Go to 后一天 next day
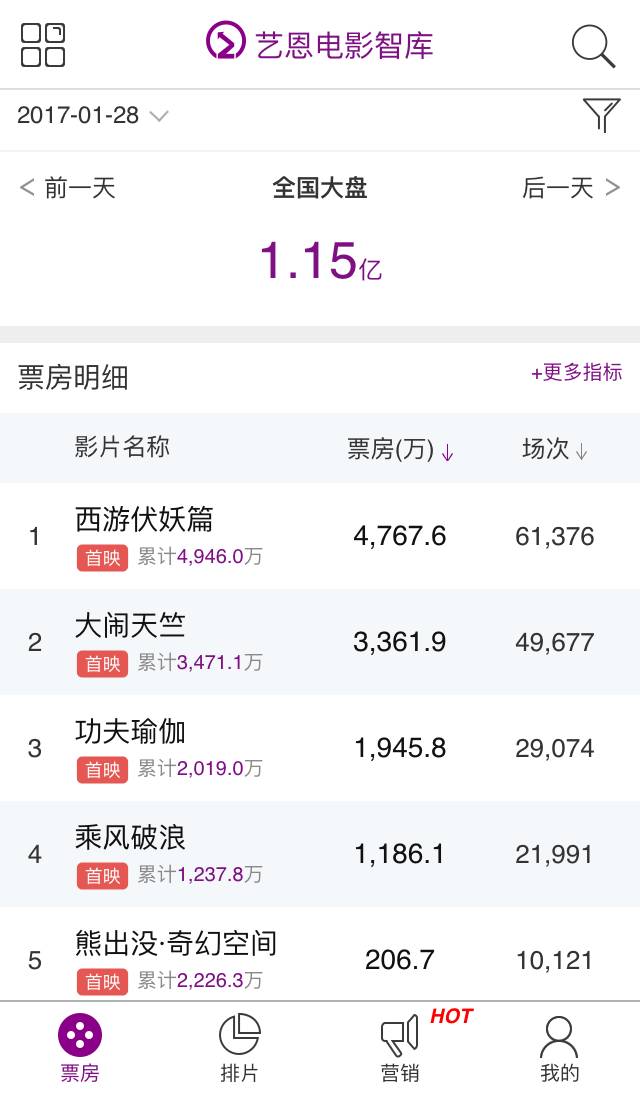Image resolution: width=640 pixels, height=1098 pixels. [571, 188]
